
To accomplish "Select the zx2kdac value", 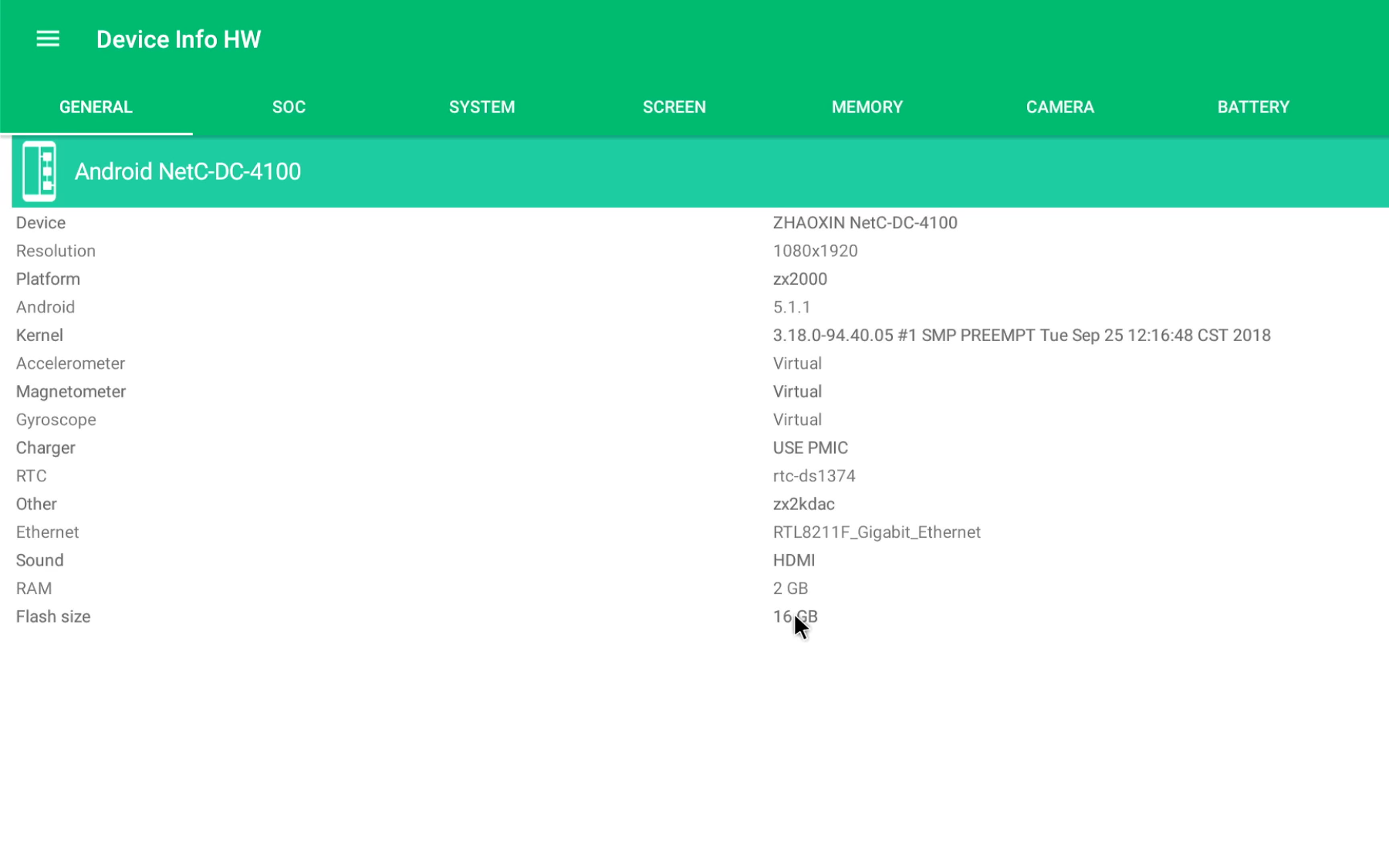I will coord(804,505).
